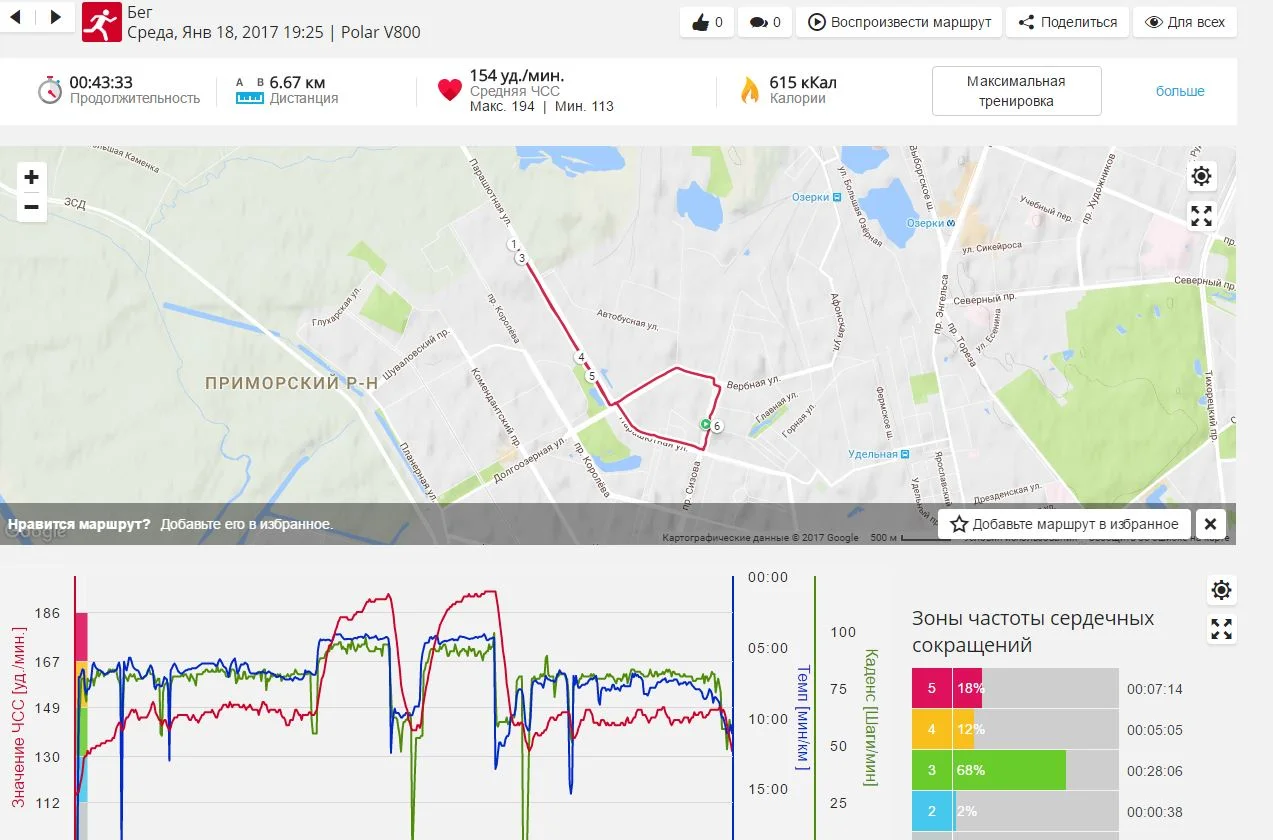Click zone 2 time 00:00:38

click(1155, 812)
